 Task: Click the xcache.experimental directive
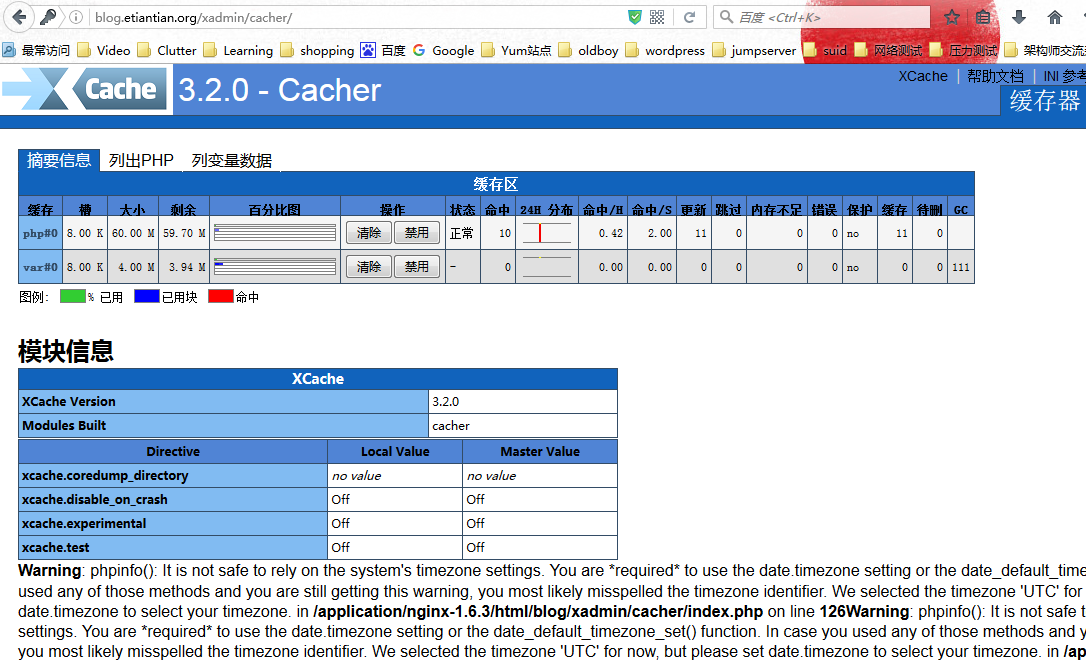click(173, 524)
